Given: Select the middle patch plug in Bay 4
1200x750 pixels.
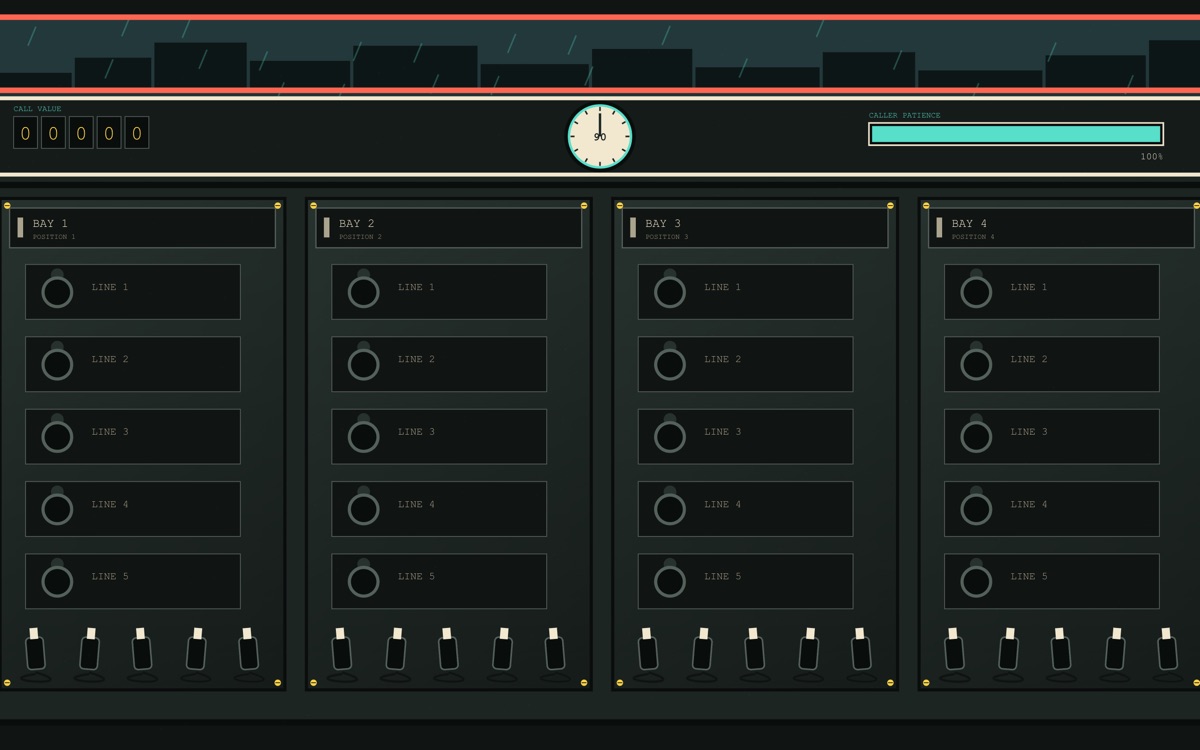Looking at the screenshot, I should tap(1061, 650).
